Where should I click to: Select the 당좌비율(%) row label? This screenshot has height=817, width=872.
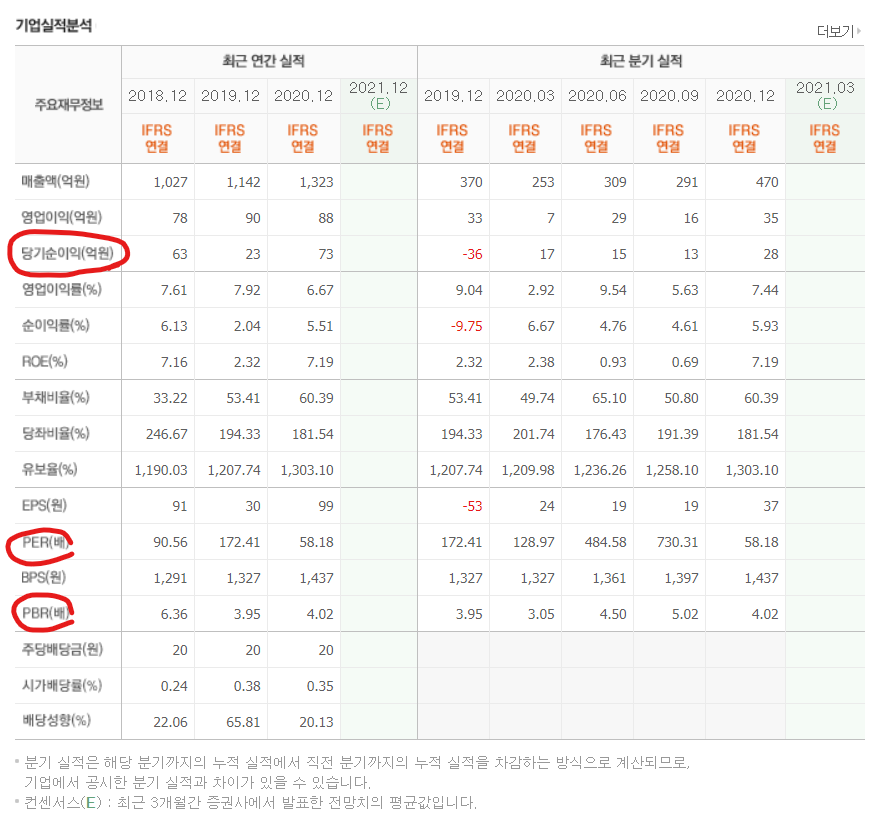[55, 433]
